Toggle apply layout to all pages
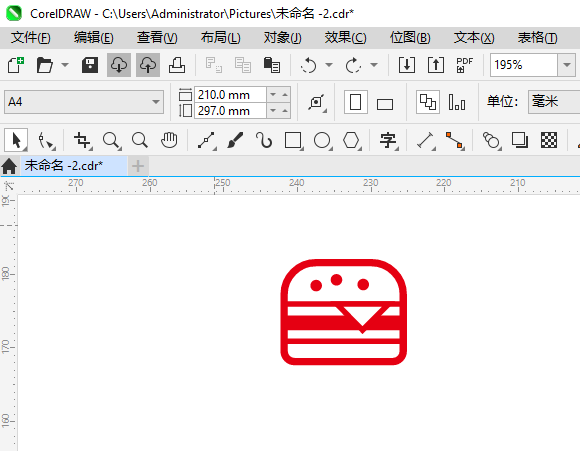The height and width of the screenshot is (451, 580). 428,102
